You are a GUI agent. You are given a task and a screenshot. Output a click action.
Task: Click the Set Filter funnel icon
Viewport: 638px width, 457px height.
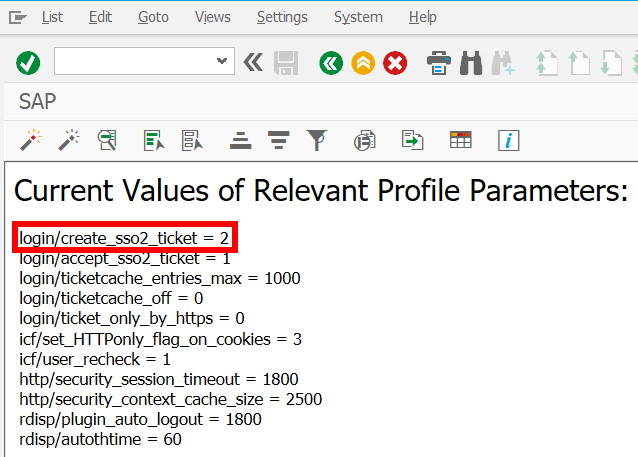coord(317,140)
